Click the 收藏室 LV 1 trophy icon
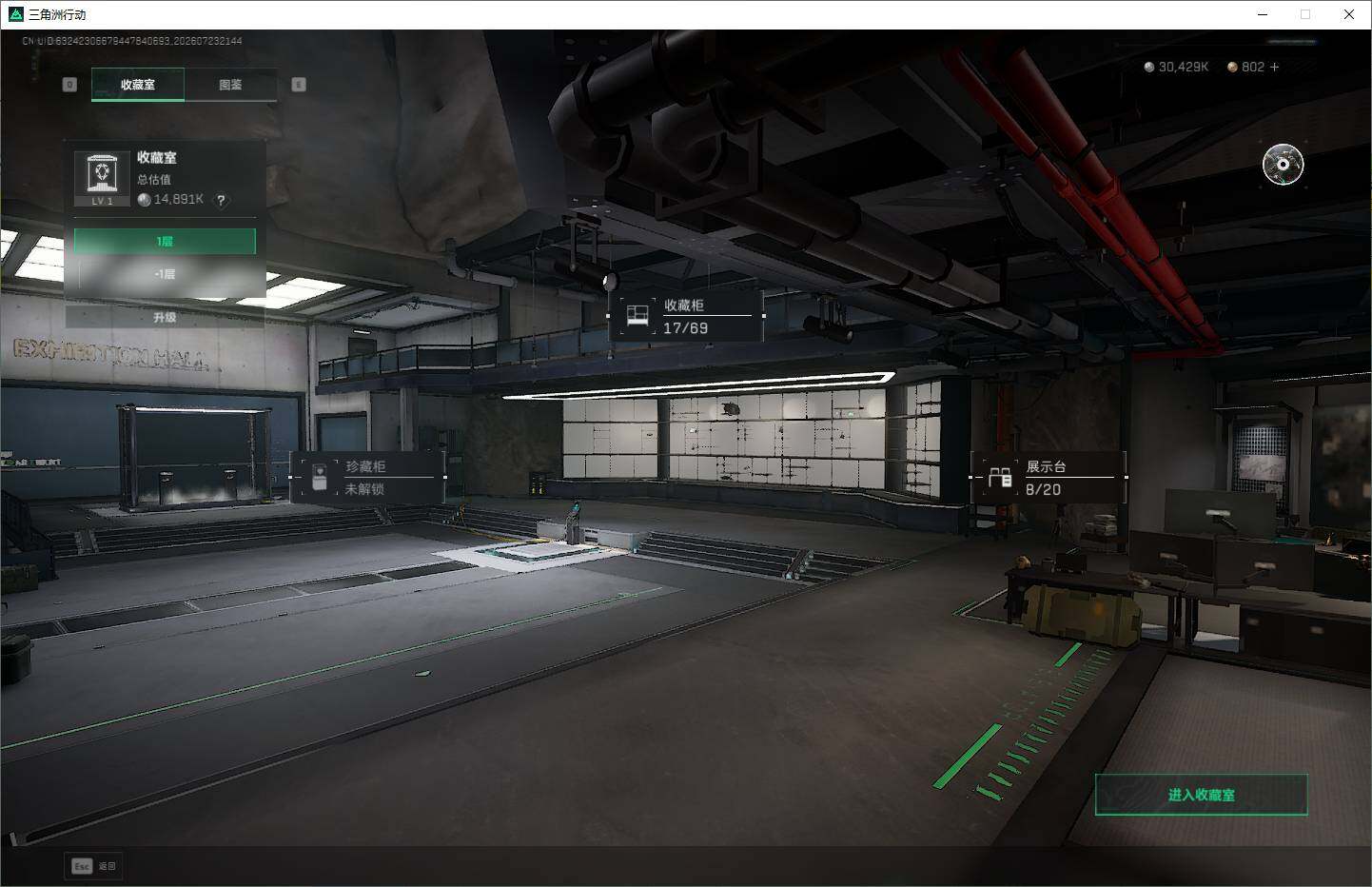This screenshot has width=1372, height=887. coord(102,178)
